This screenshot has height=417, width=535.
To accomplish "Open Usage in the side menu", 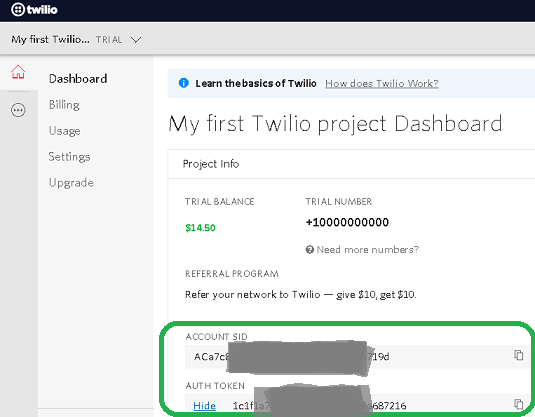I will (64, 131).
